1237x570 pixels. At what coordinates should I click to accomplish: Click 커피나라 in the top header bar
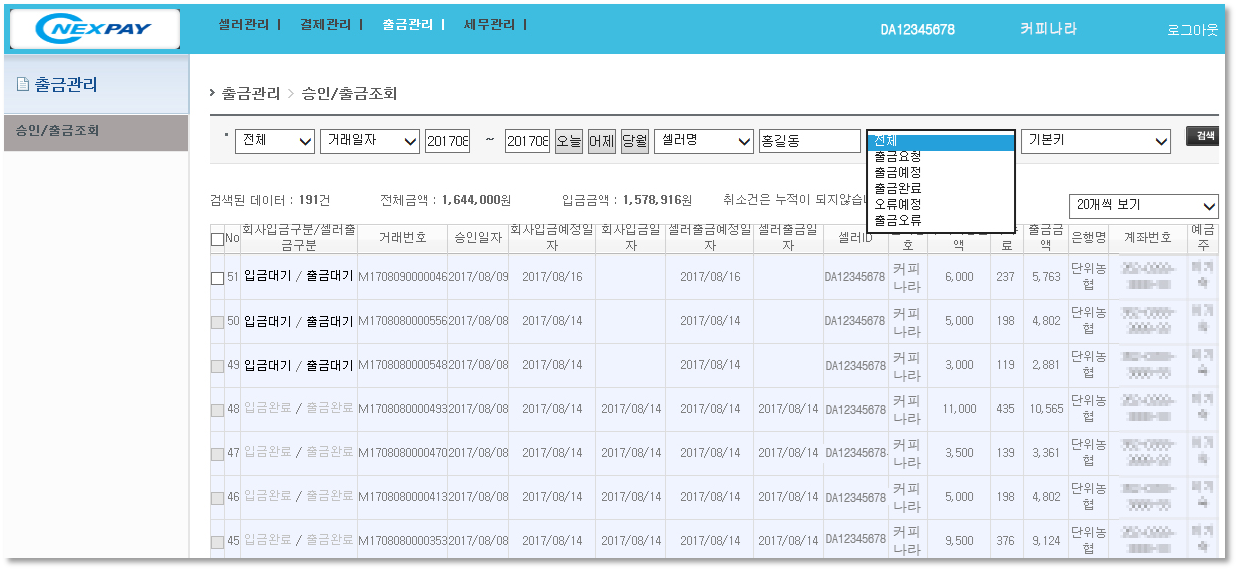coord(1048,29)
